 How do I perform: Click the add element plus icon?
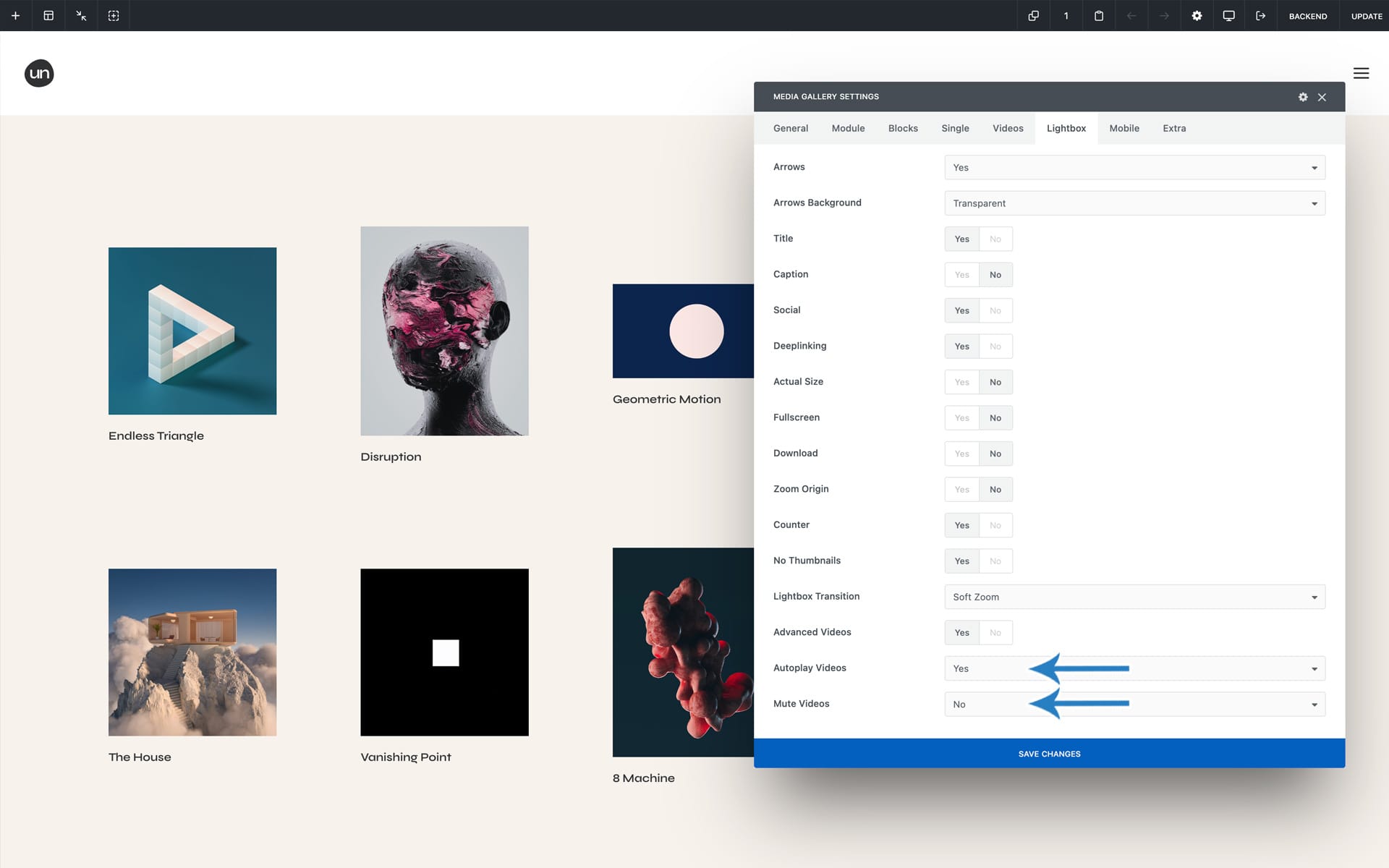tap(15, 15)
